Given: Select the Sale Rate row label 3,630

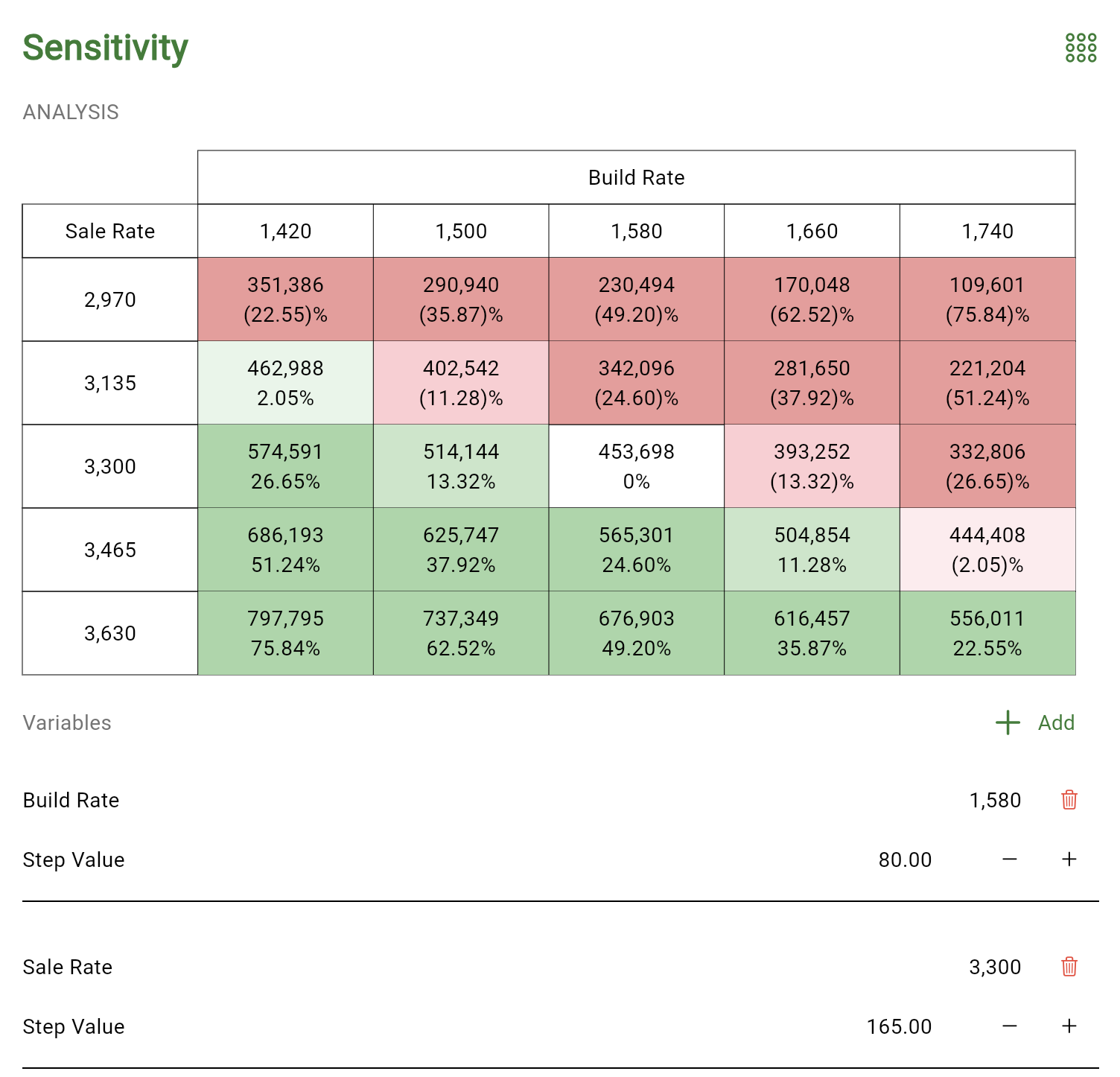Looking at the screenshot, I should coord(109,632).
